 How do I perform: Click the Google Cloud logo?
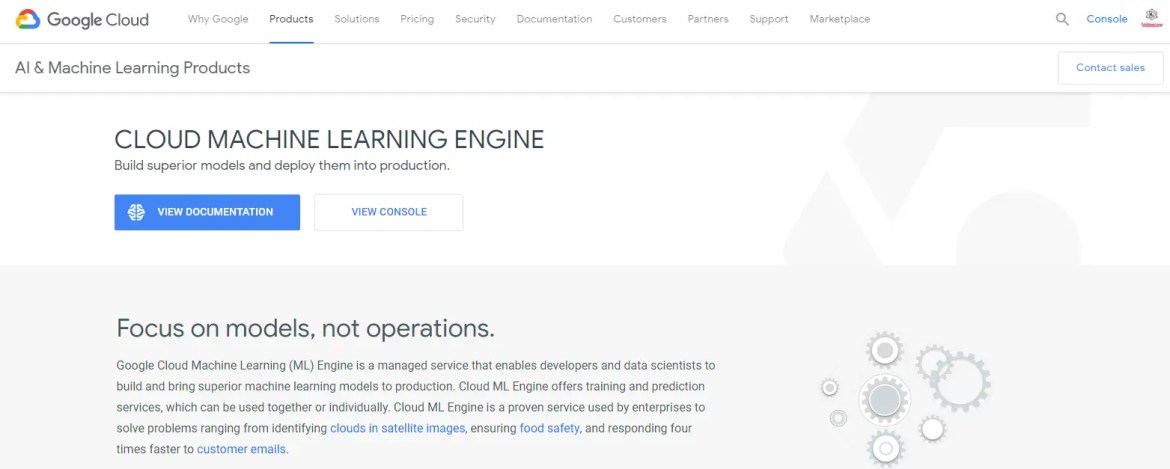82,19
